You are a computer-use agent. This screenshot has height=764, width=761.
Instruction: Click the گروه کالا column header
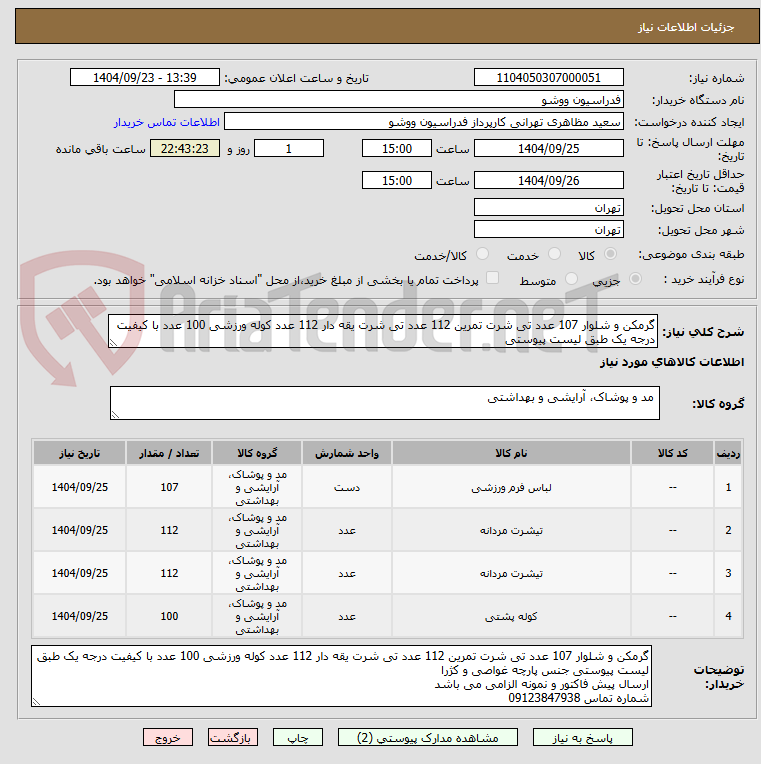(x=257, y=453)
